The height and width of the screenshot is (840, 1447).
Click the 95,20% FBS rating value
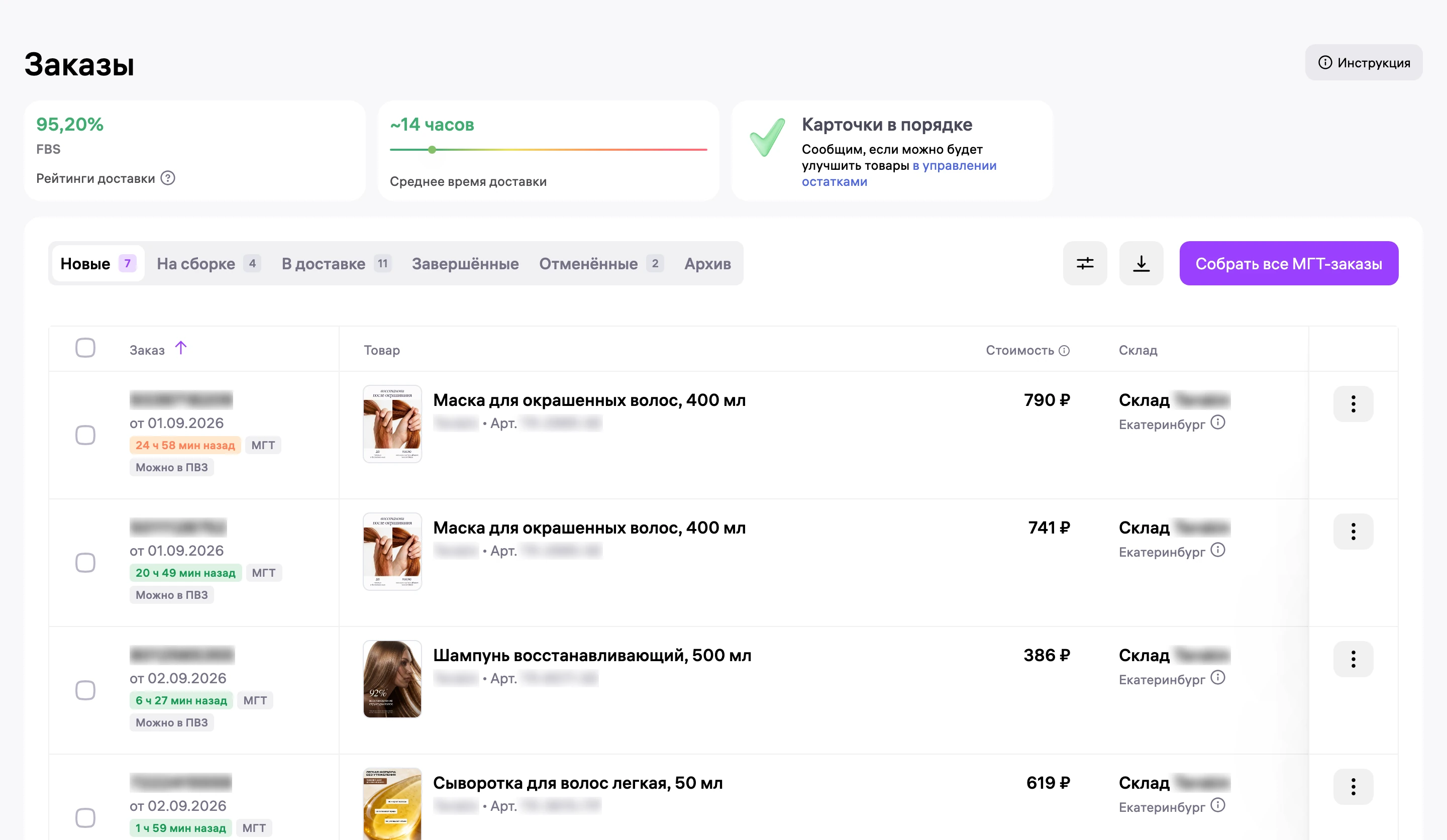tap(69, 125)
